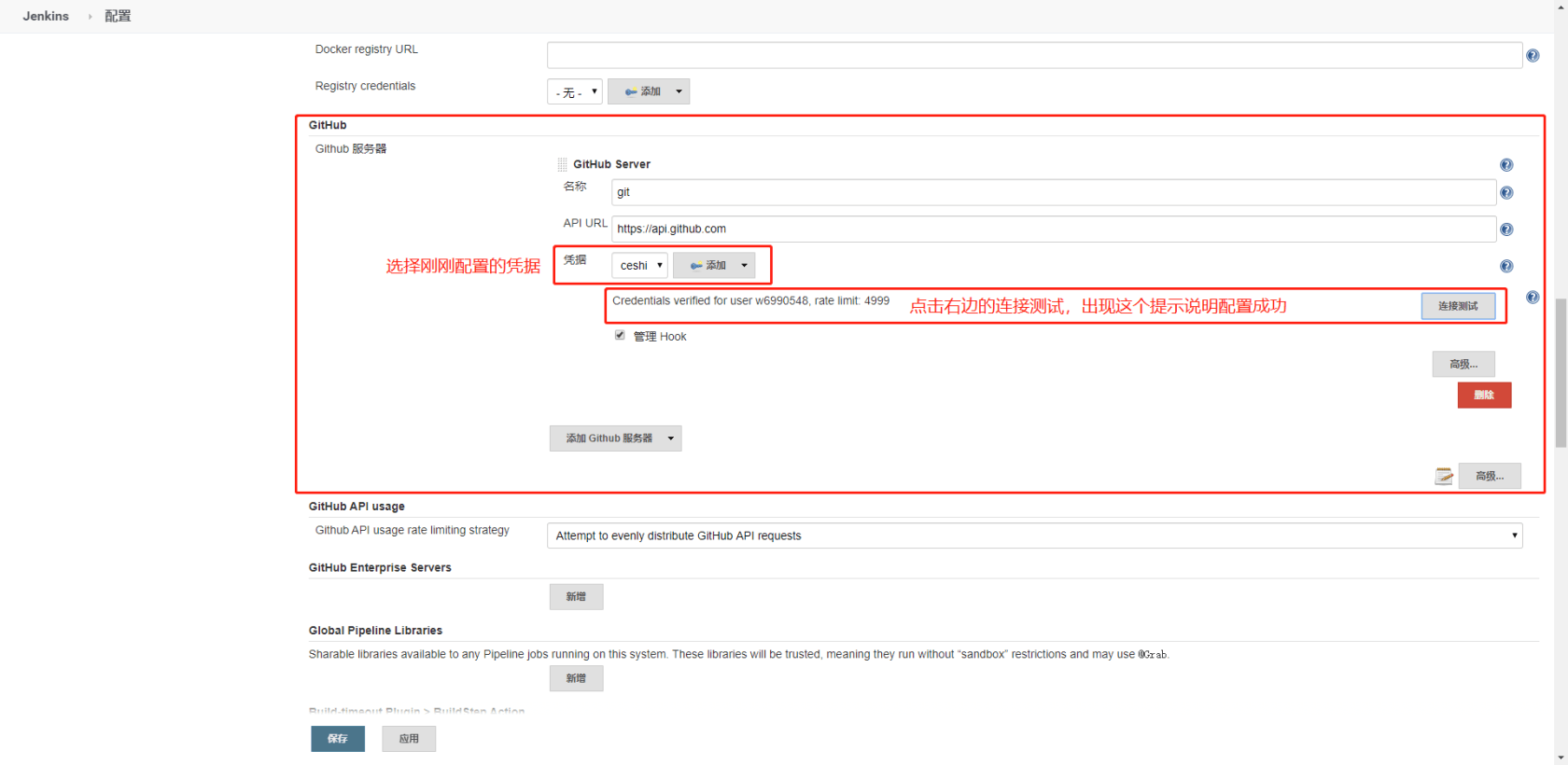This screenshot has width=1568, height=765.
Task: Click 新增 under GitHub Enterprise Servers
Action: pos(576,597)
